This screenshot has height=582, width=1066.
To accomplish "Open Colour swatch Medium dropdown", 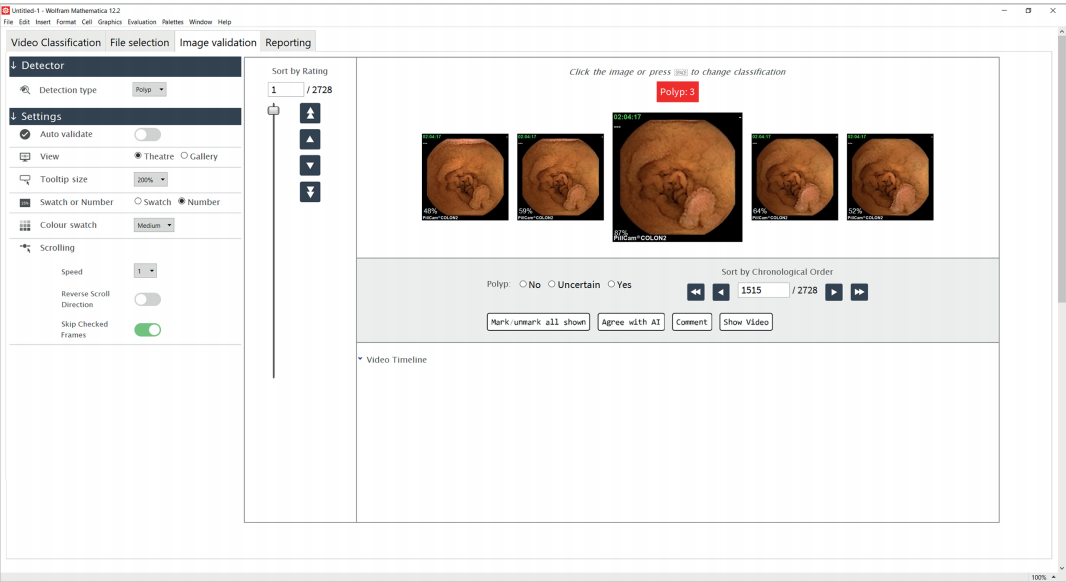I will [154, 225].
